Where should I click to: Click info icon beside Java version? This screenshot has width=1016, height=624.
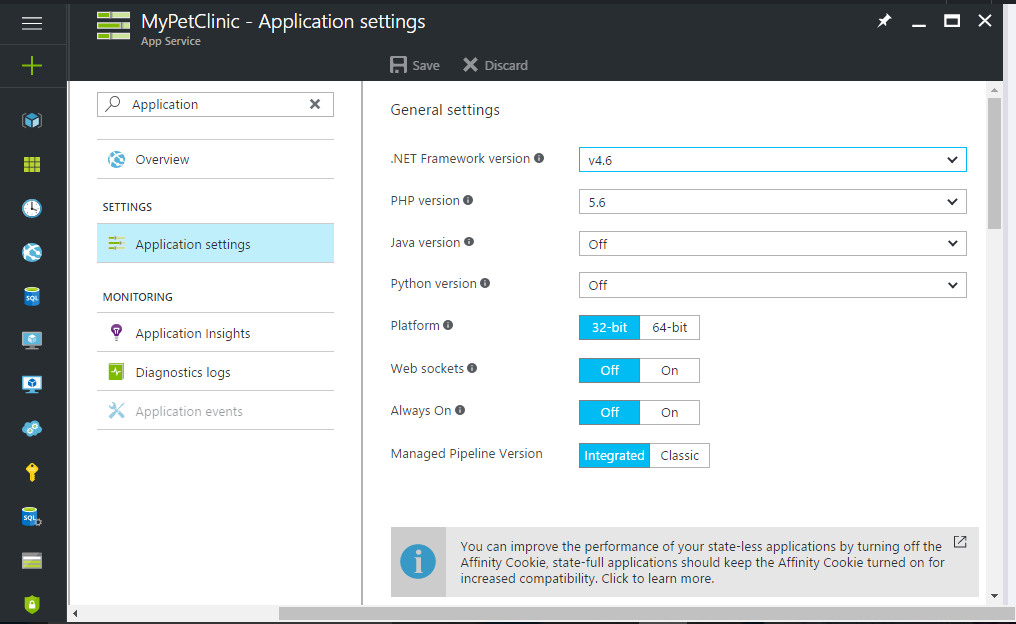click(469, 242)
